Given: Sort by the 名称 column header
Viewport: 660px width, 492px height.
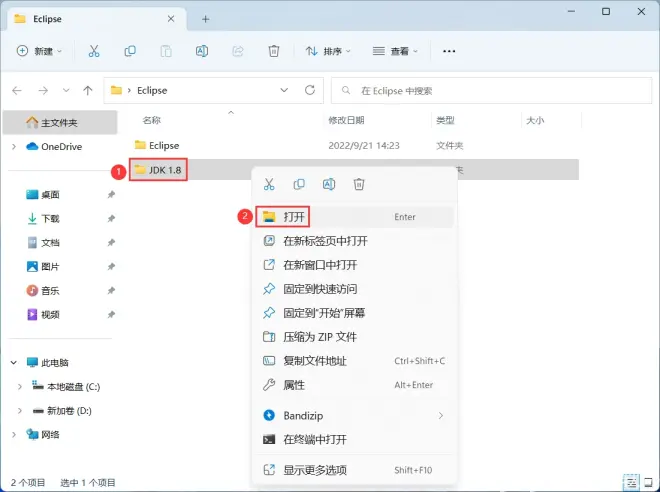Looking at the screenshot, I should [x=151, y=120].
